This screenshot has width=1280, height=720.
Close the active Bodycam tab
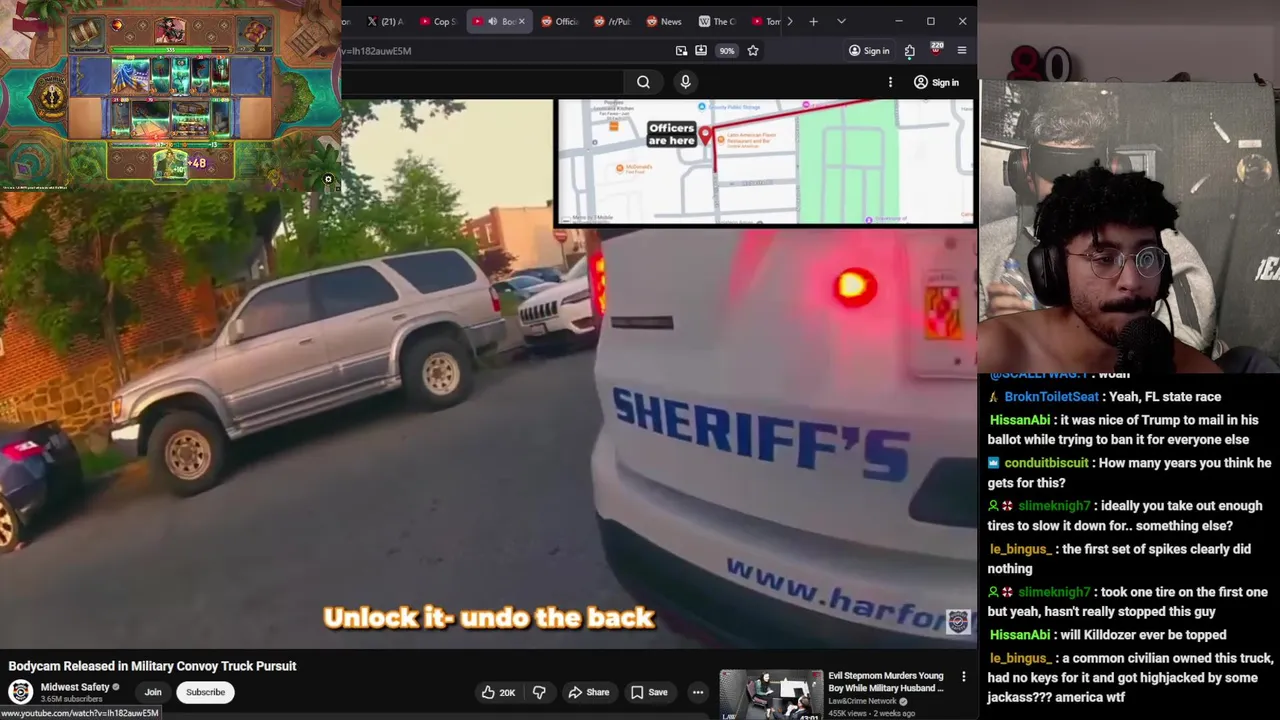tap(521, 21)
